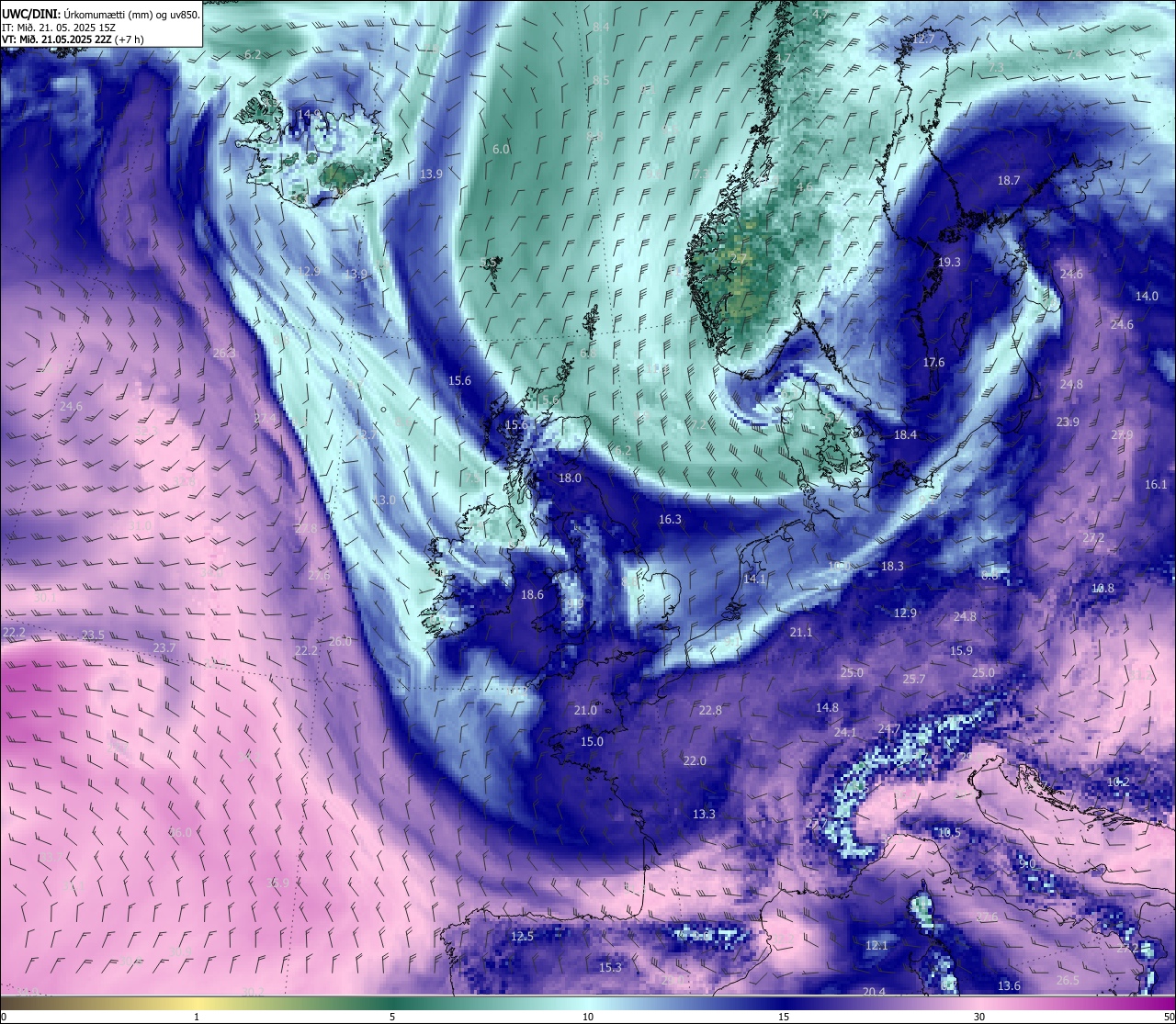Click the green colorbar segment above tick 5
This screenshot has width=1176, height=1024.
(x=392, y=1003)
